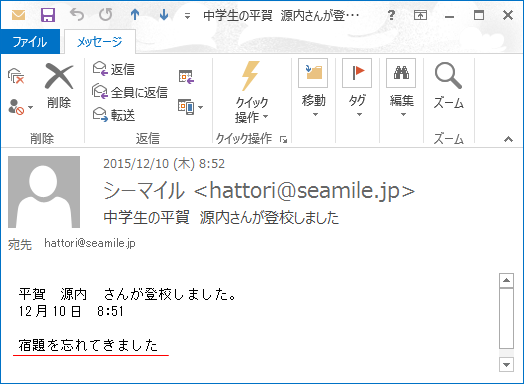Open the More reply actions dropdown
Image resolution: width=524 pixels, height=385 pixels.
(x=190, y=107)
